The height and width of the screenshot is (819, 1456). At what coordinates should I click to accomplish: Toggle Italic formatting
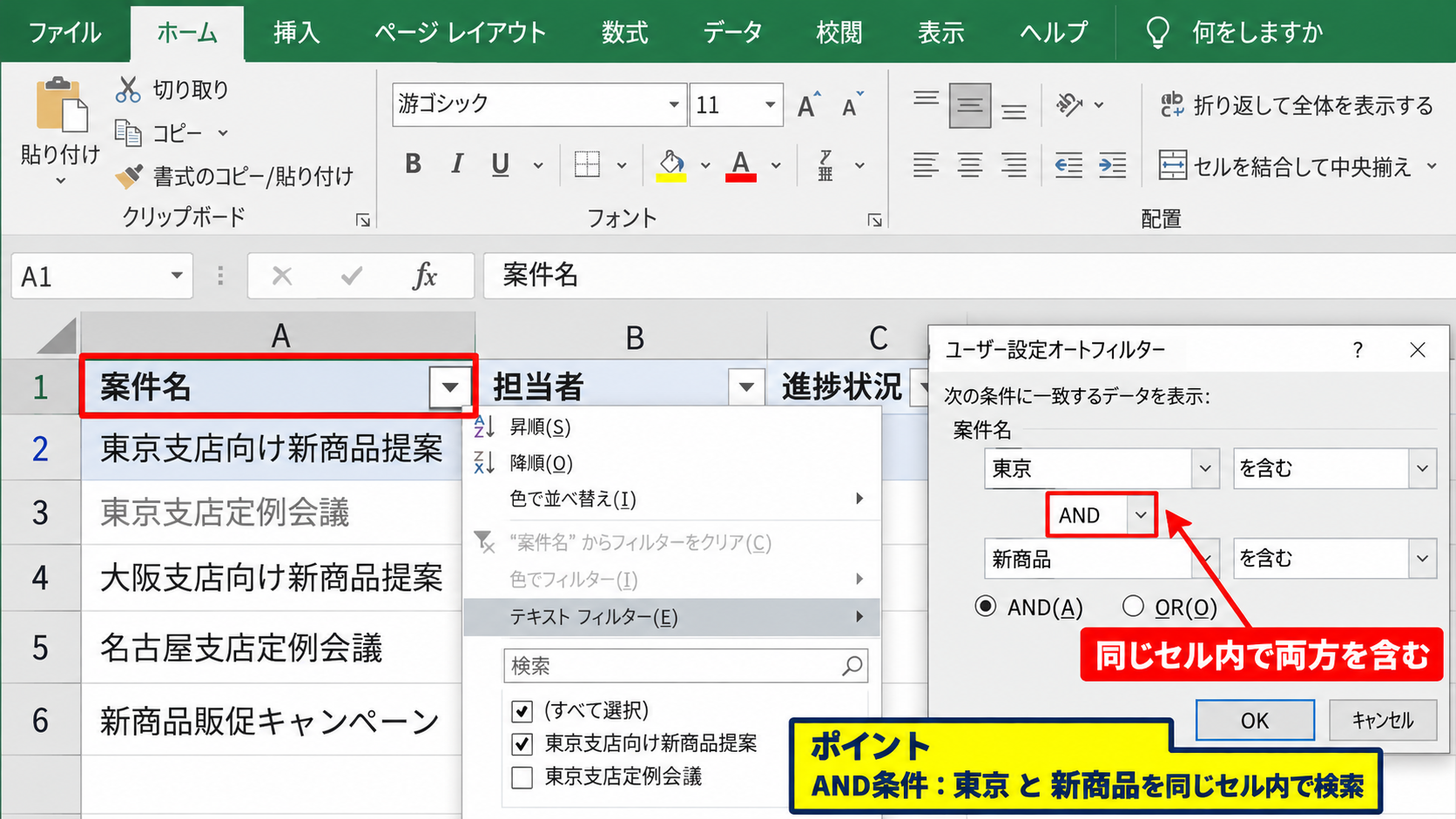tap(456, 164)
